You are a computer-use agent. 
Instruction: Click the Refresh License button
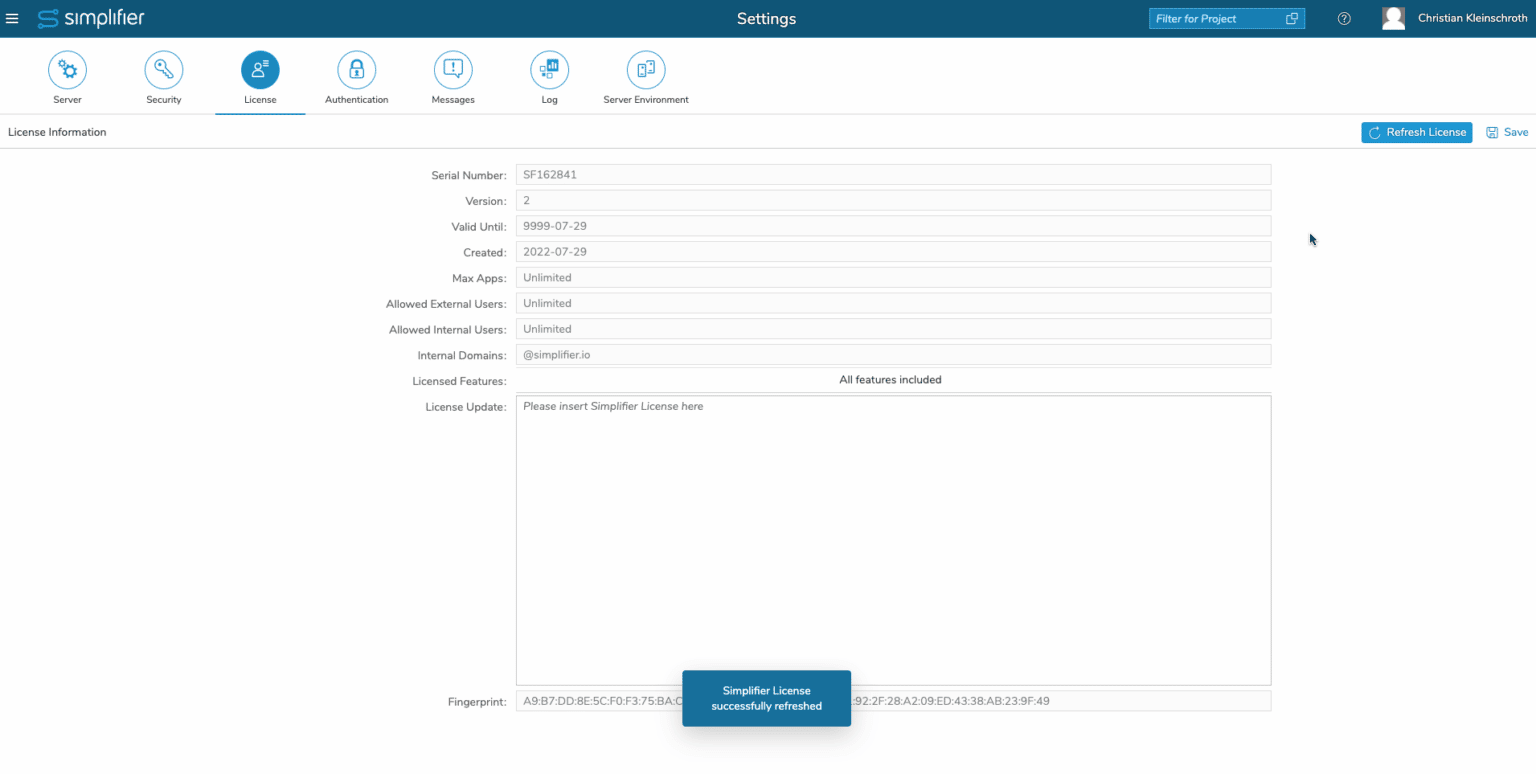point(1416,132)
